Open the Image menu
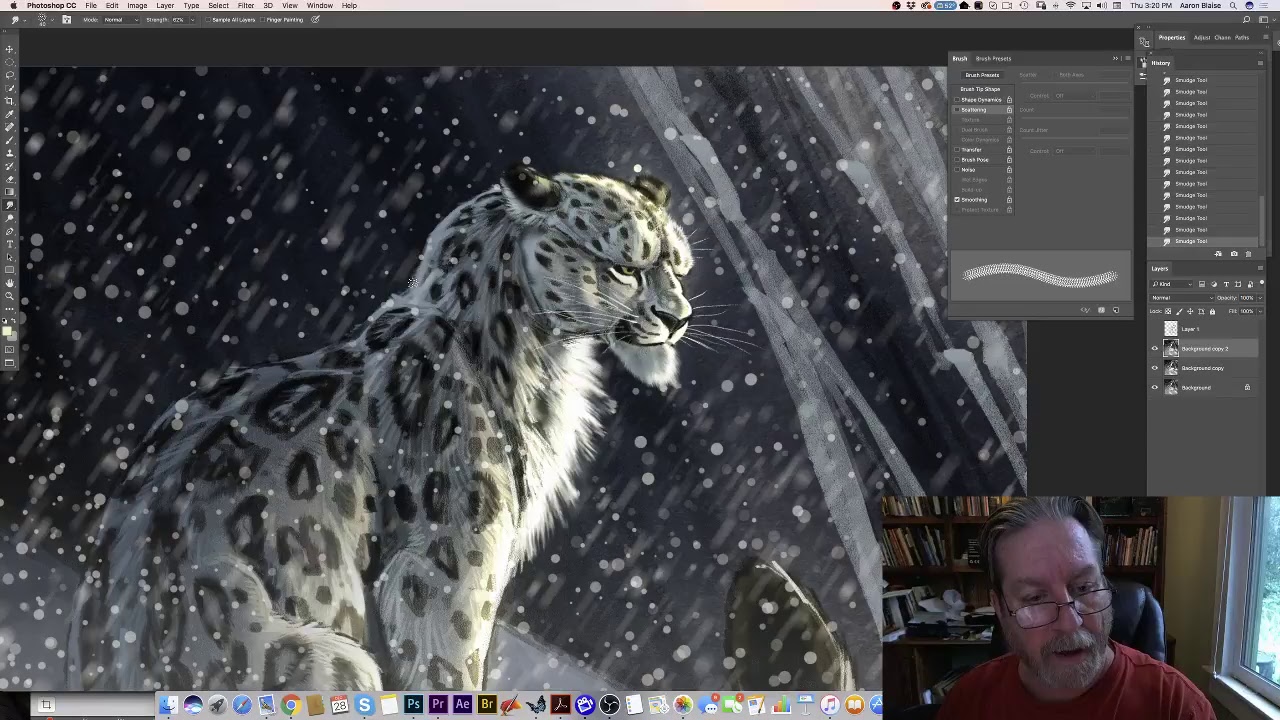The height and width of the screenshot is (720, 1280). click(x=137, y=6)
